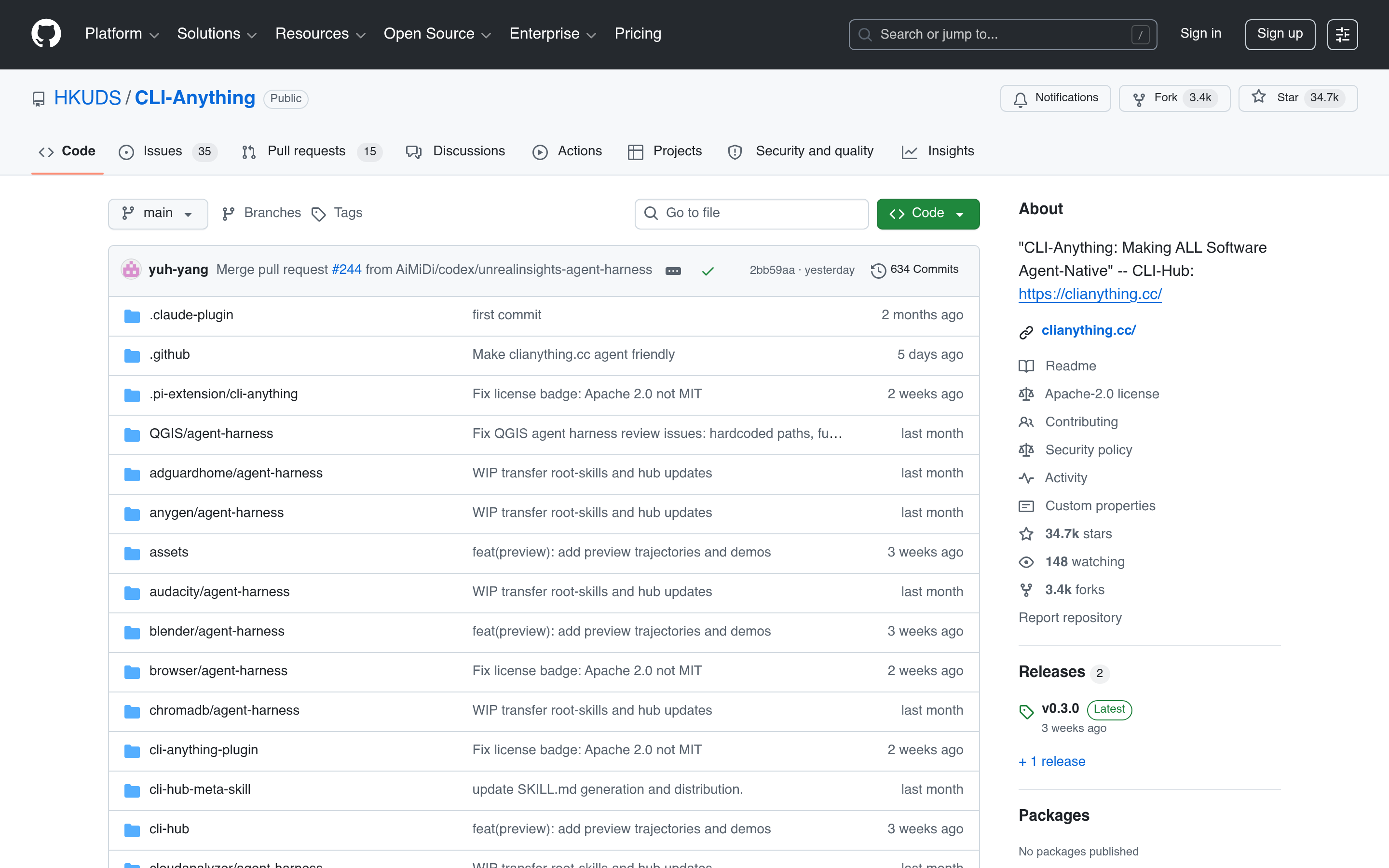Open the Releases heading link
1389x868 pixels.
tap(1051, 672)
